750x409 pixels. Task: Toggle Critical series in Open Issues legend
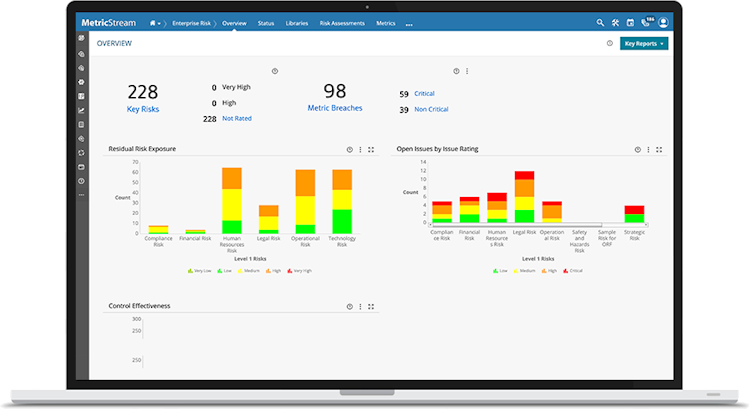tap(573, 271)
